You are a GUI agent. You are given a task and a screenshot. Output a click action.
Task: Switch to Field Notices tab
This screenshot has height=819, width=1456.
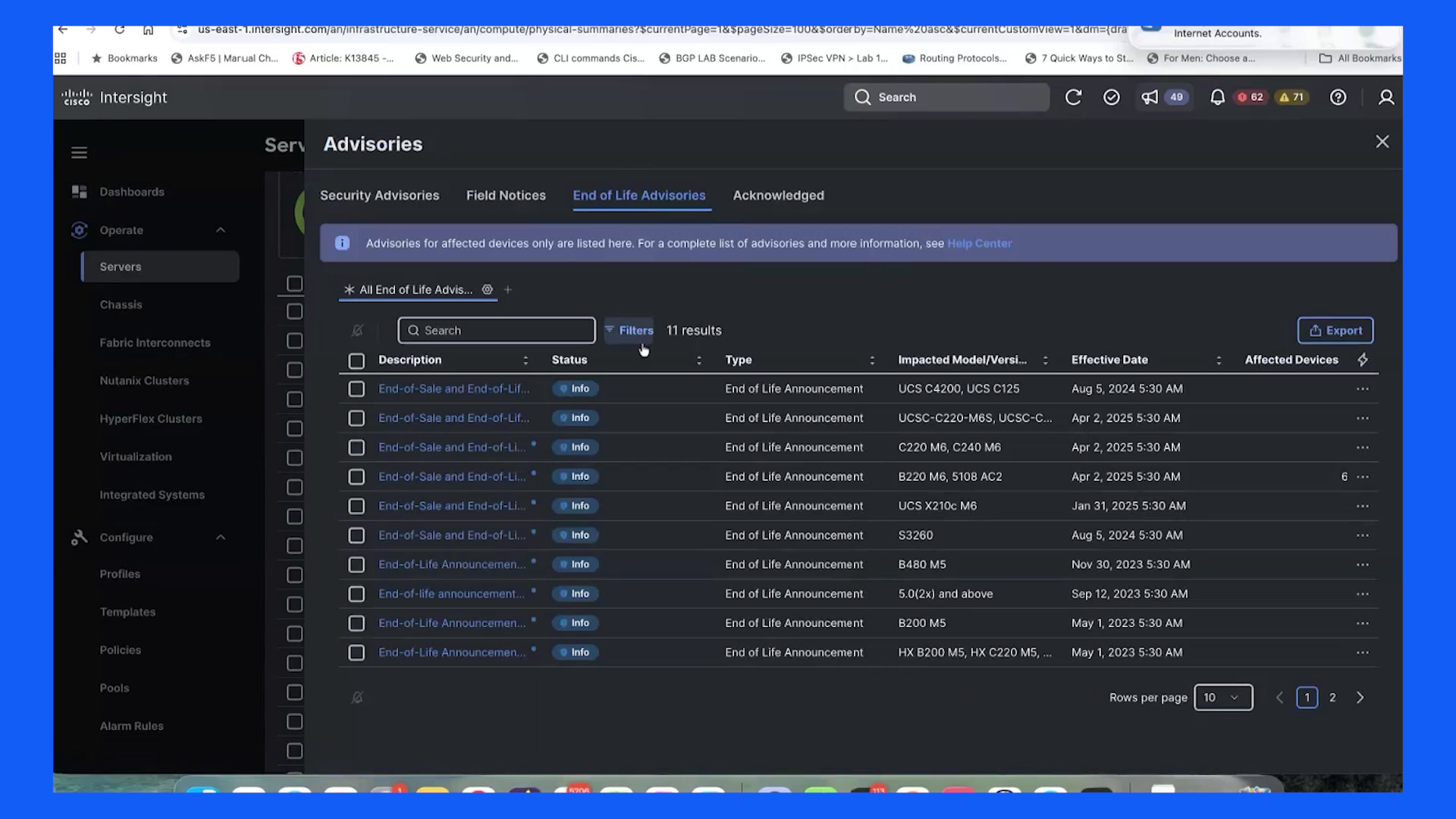pyautogui.click(x=506, y=195)
